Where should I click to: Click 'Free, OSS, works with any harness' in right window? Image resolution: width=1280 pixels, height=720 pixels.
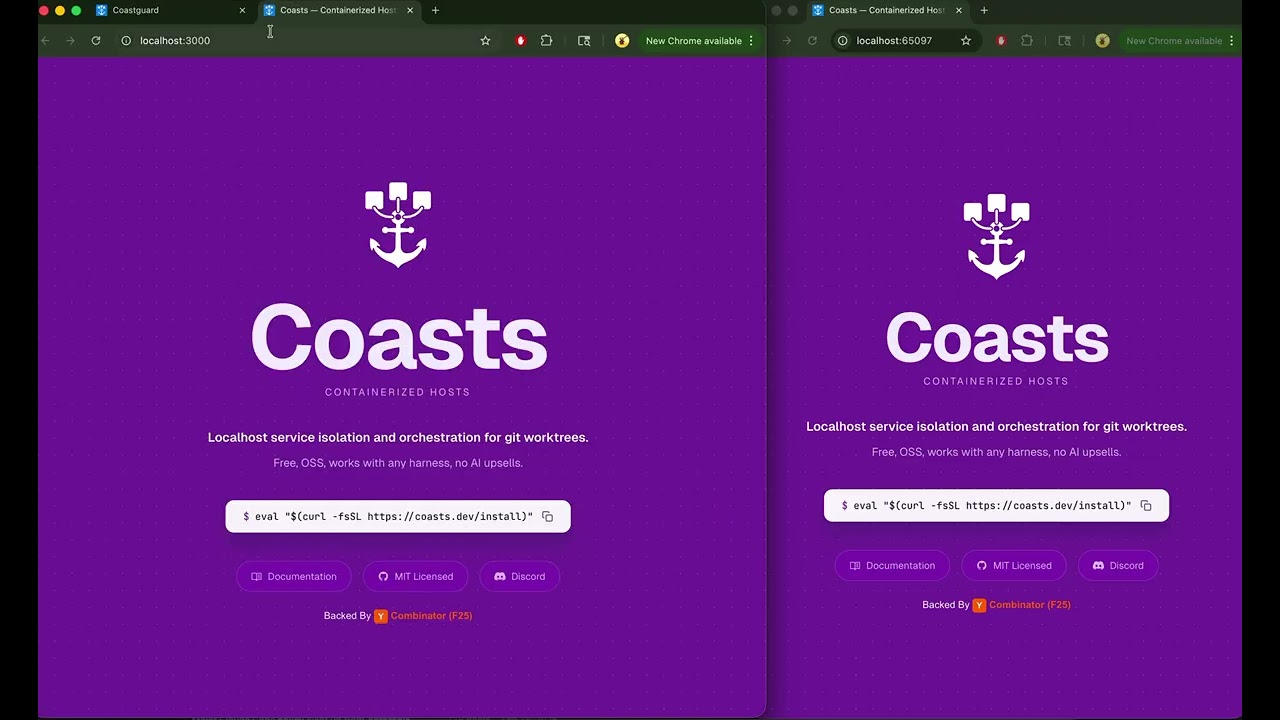[x=996, y=452]
